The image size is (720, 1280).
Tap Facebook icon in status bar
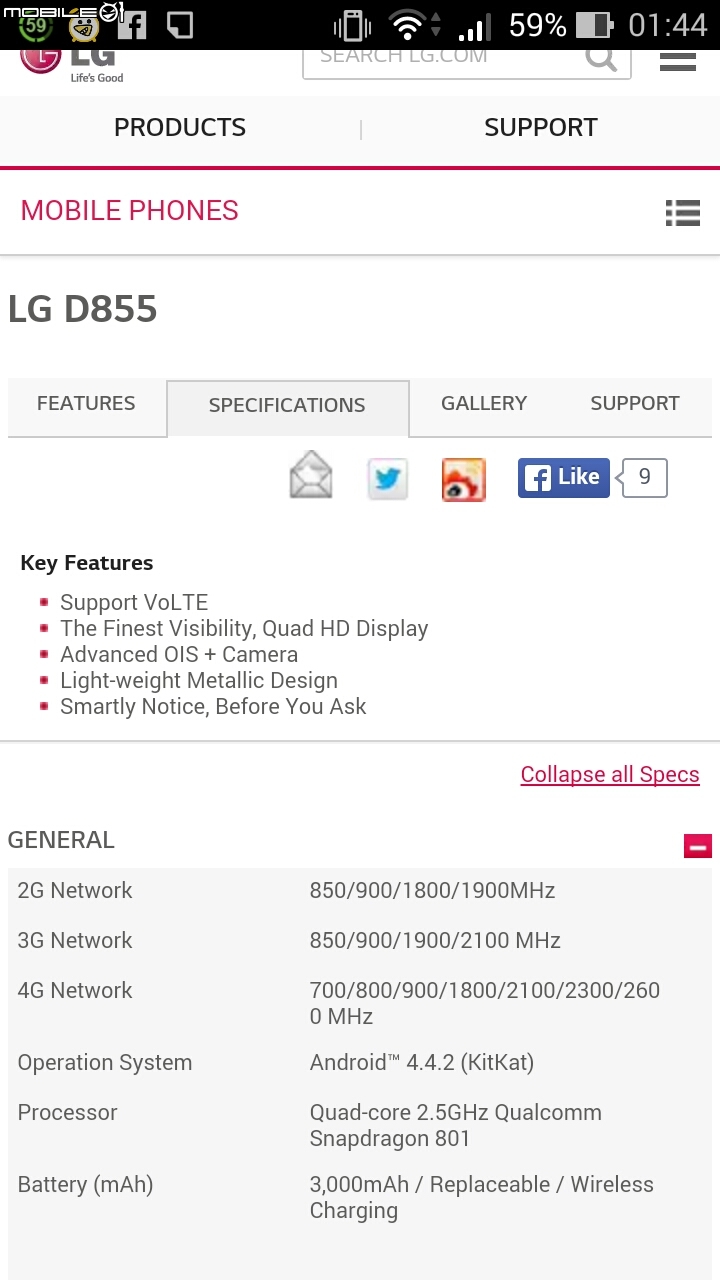tap(131, 24)
